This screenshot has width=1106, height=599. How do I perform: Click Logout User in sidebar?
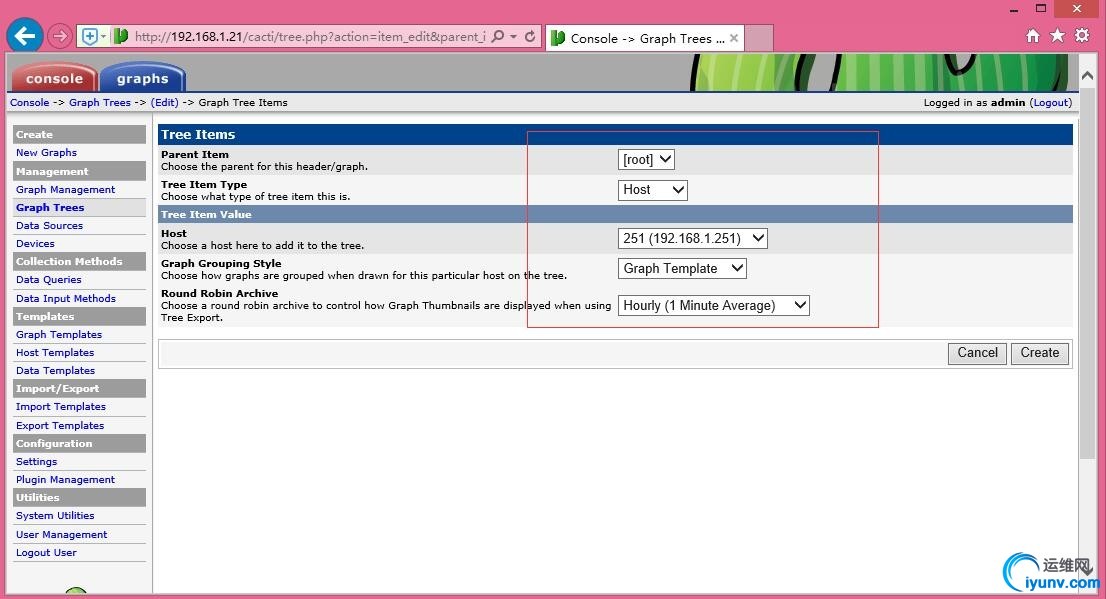[x=47, y=552]
